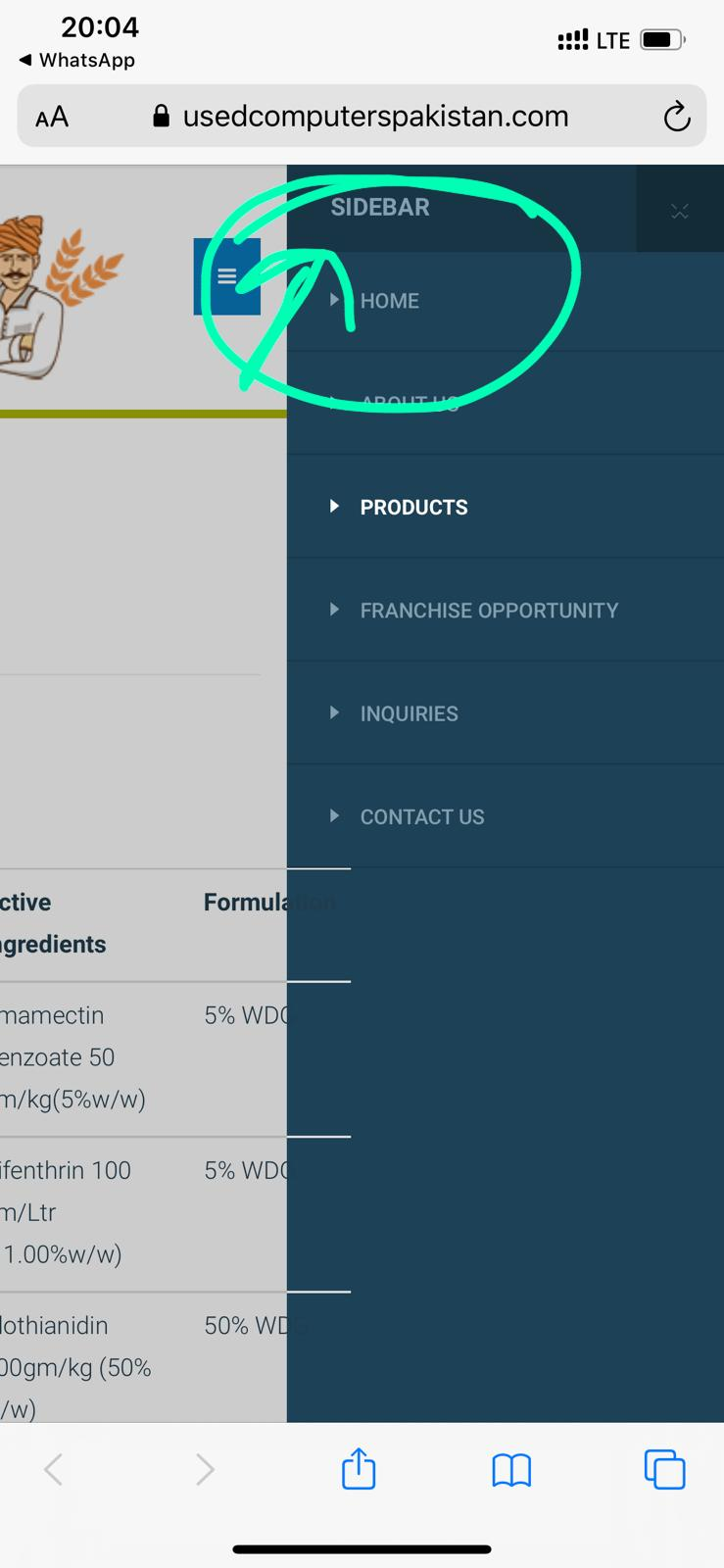
Task: Expand the arrow beside HOME
Action: [x=334, y=300]
